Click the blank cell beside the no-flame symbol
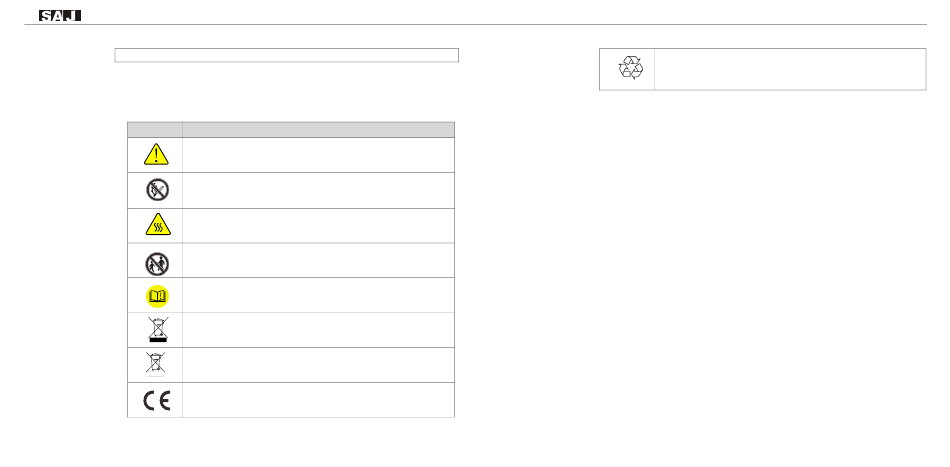Viewport: 950px width, 467px height. click(318, 191)
